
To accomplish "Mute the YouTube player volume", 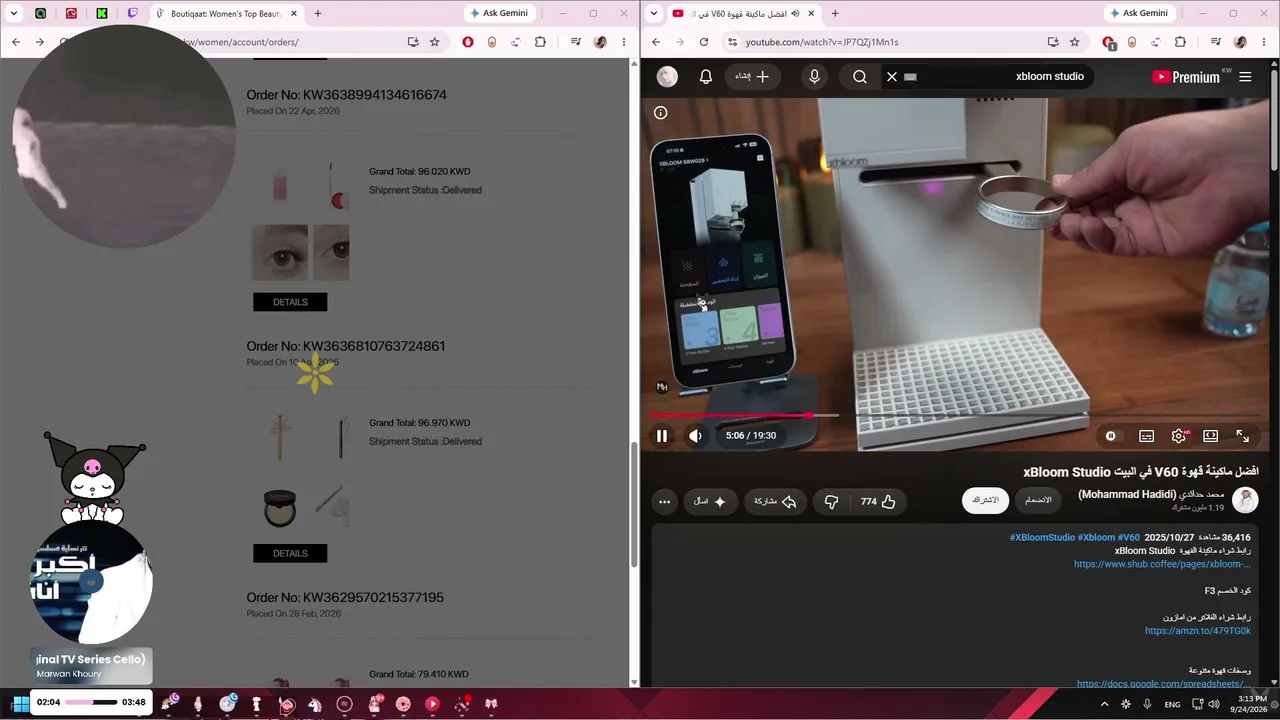I will (695, 436).
